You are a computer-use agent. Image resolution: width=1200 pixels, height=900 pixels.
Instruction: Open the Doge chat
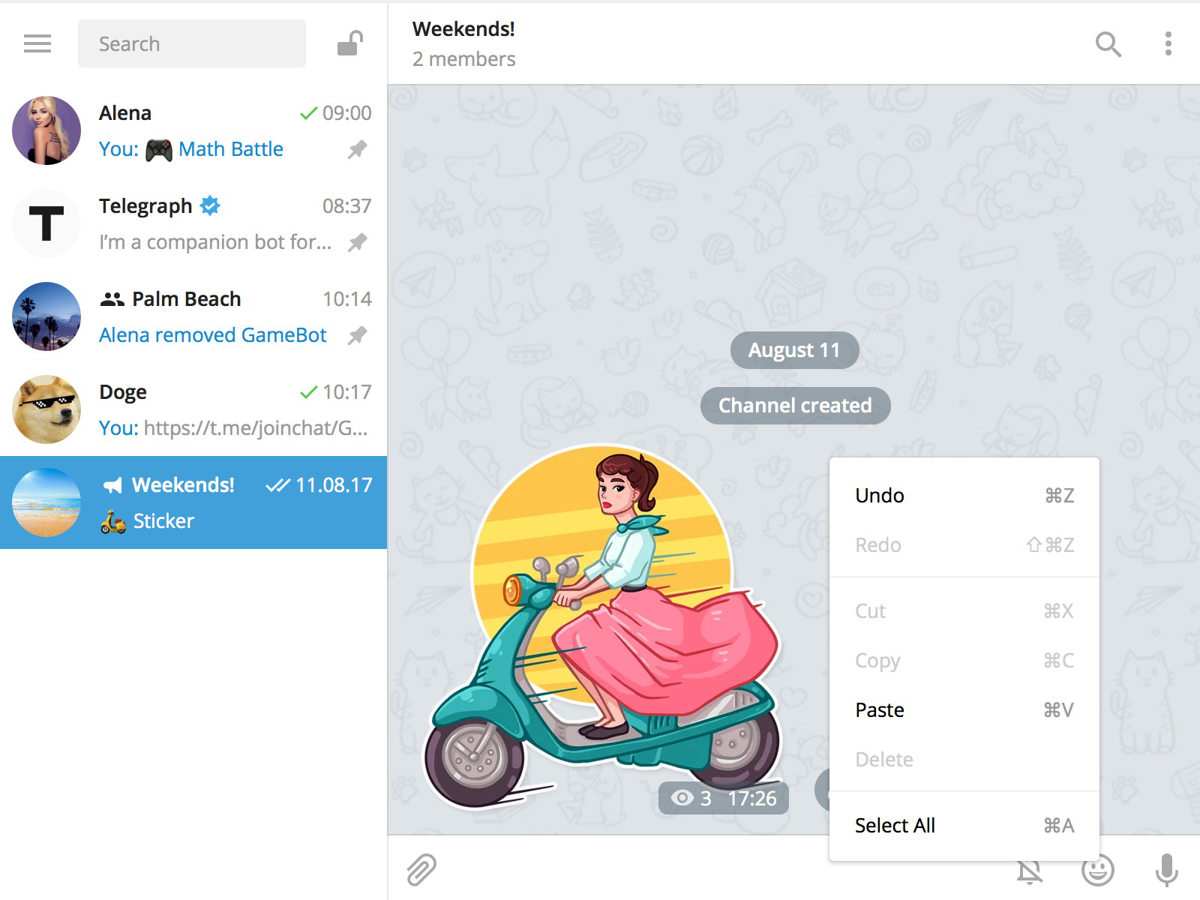point(193,410)
